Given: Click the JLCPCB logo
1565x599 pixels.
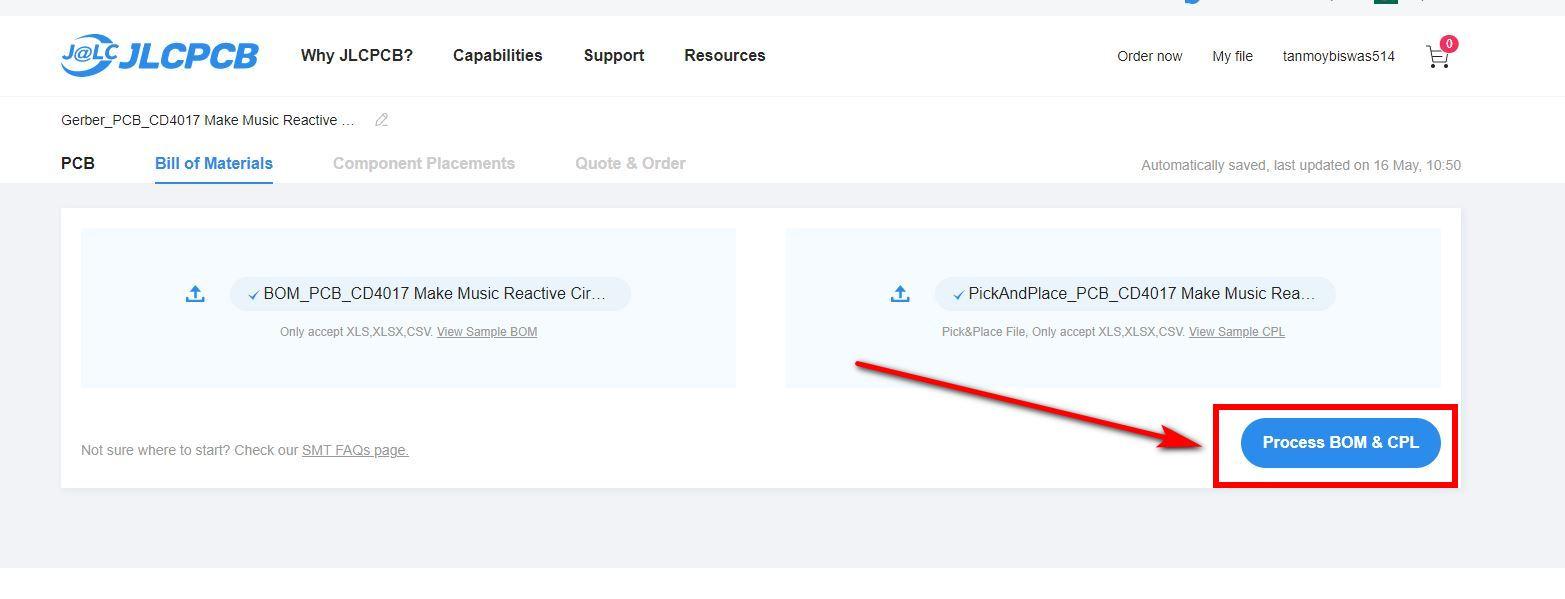Looking at the screenshot, I should 159,55.
